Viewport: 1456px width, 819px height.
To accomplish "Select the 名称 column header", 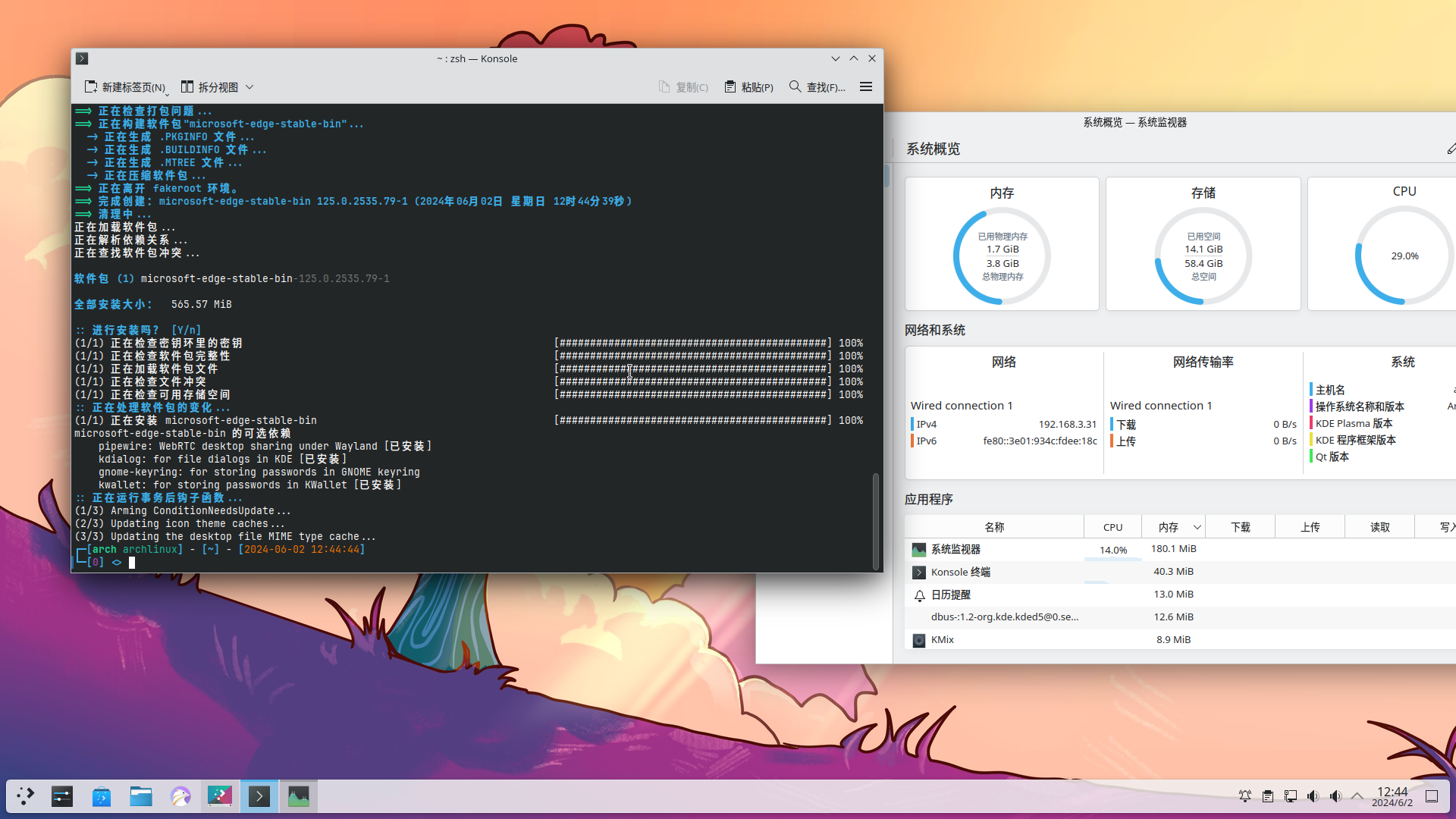I will [994, 527].
